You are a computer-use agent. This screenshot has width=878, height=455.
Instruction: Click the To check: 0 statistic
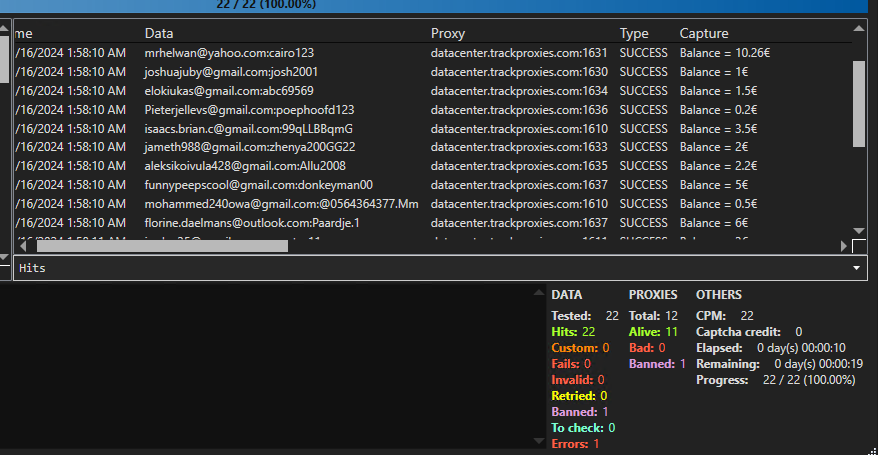[x=583, y=428]
